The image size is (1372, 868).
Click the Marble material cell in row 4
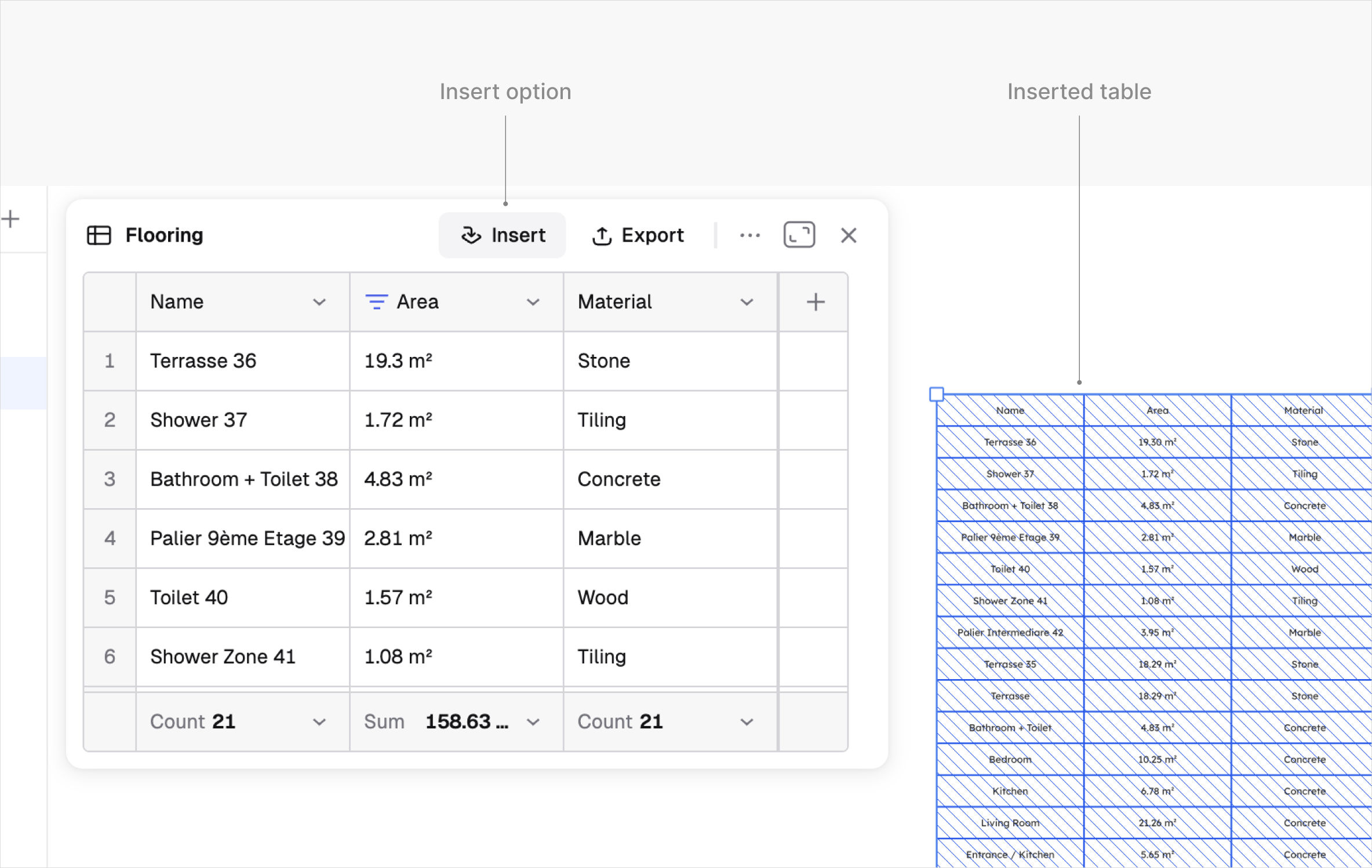609,538
